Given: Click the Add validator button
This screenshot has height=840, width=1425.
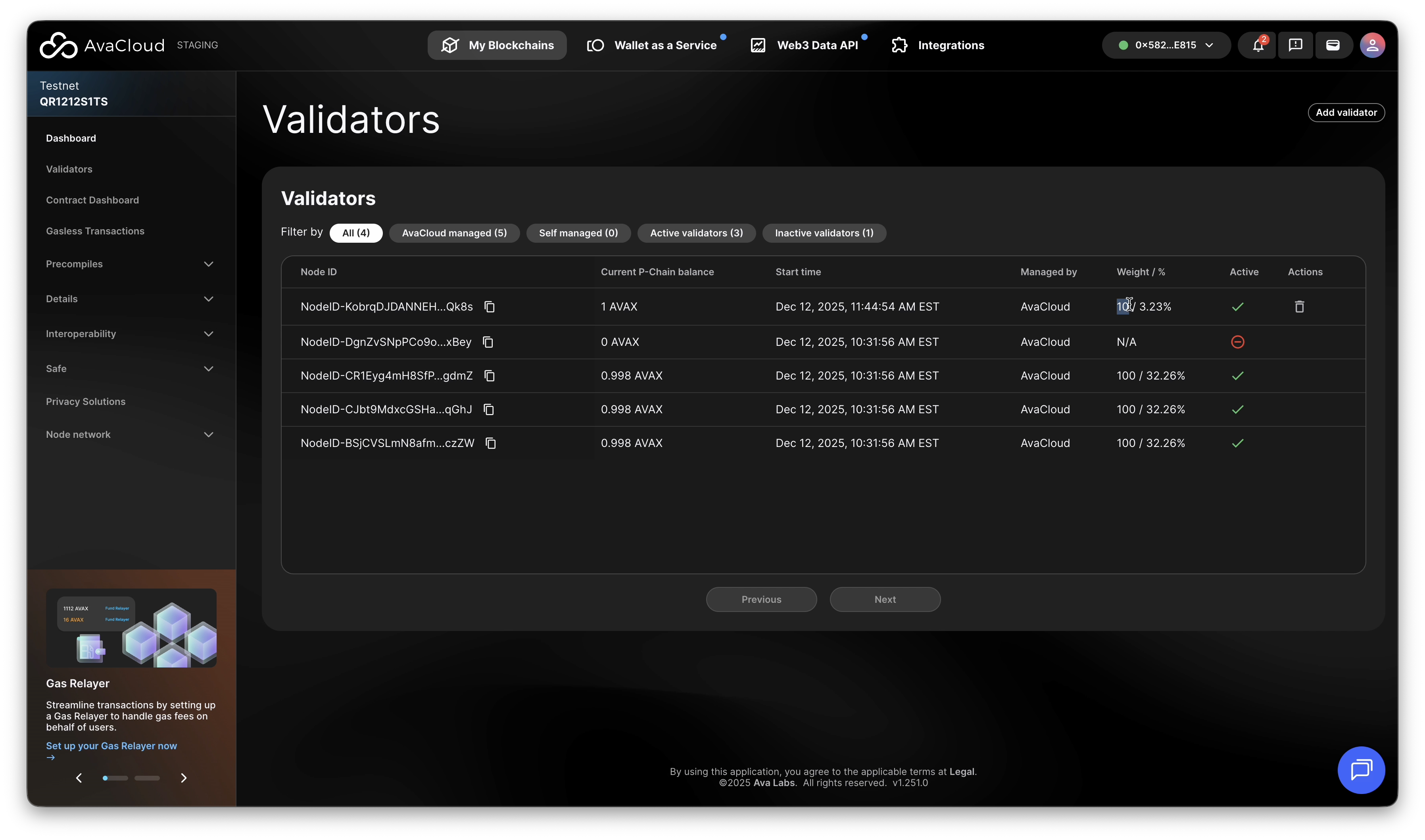Looking at the screenshot, I should click(x=1346, y=113).
